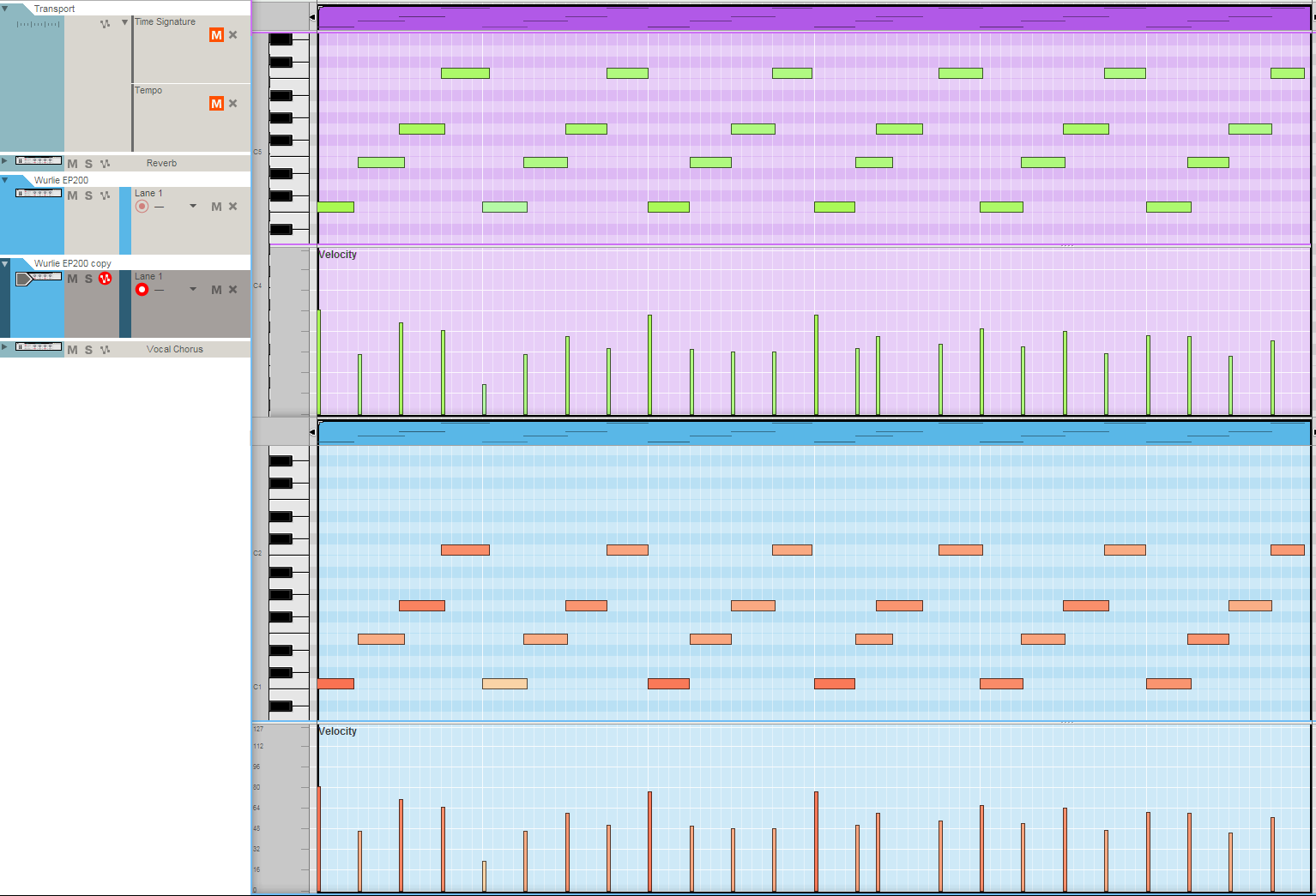
Task: Mute the Vocal Chorus track
Action: click(72, 349)
